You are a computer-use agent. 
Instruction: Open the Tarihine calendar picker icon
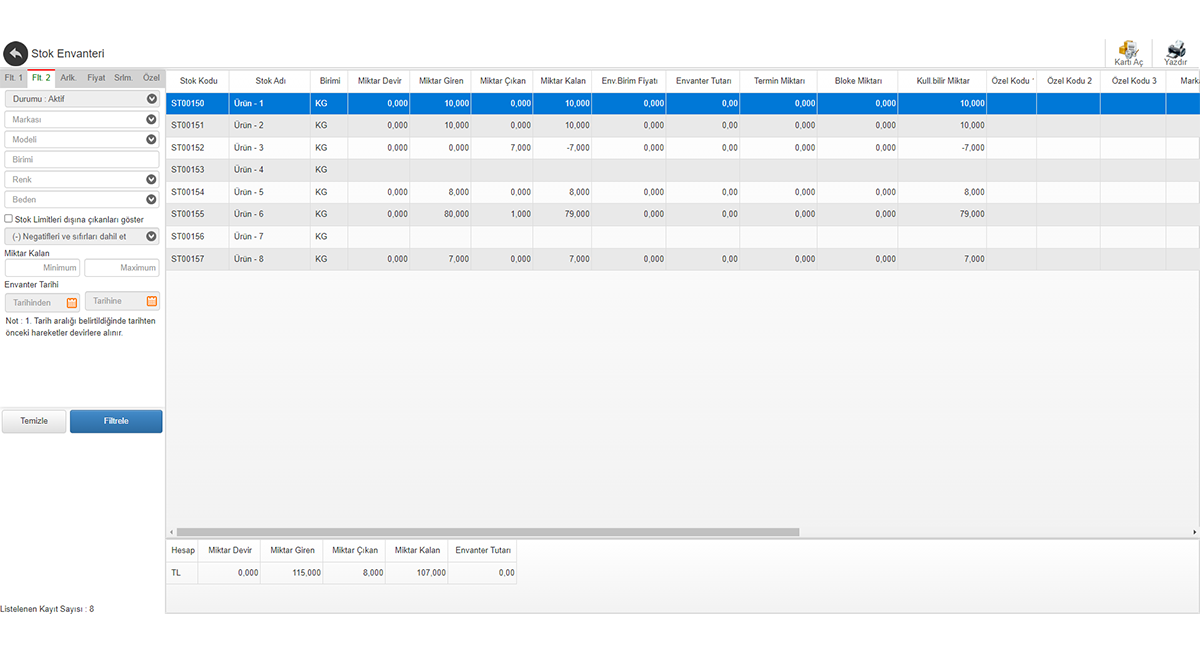[x=152, y=301]
